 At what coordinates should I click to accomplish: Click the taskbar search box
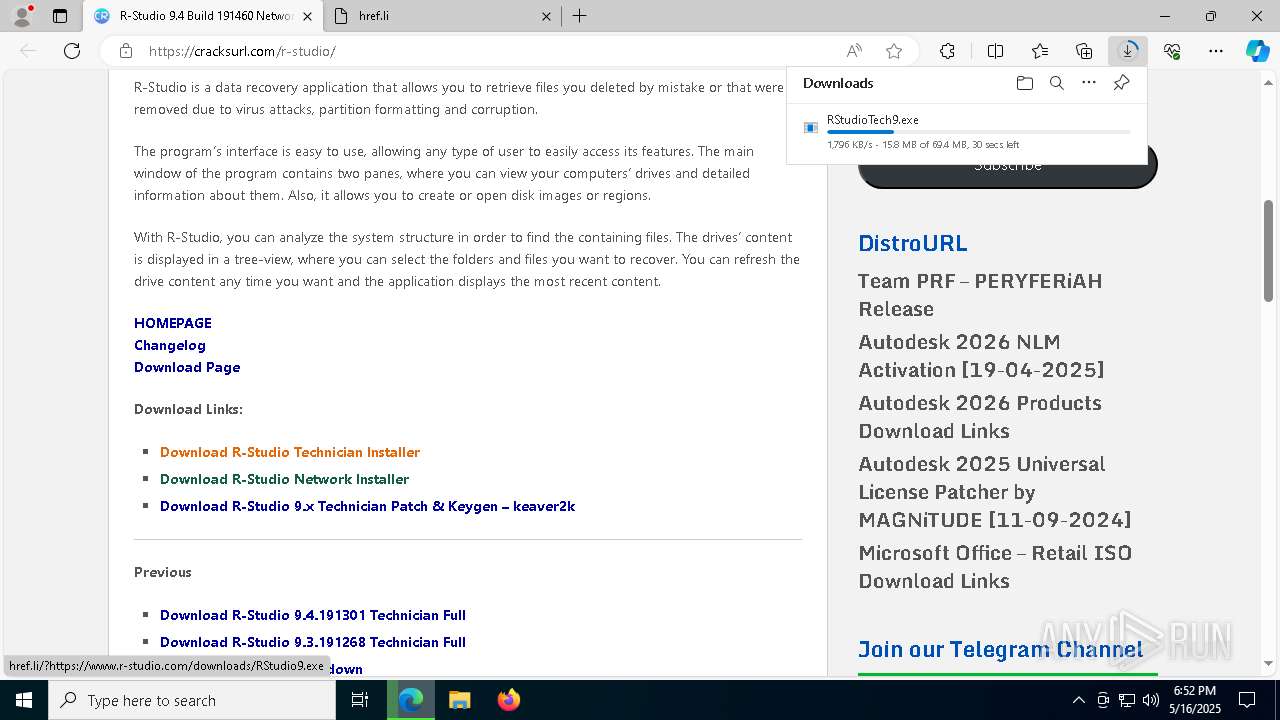192,700
